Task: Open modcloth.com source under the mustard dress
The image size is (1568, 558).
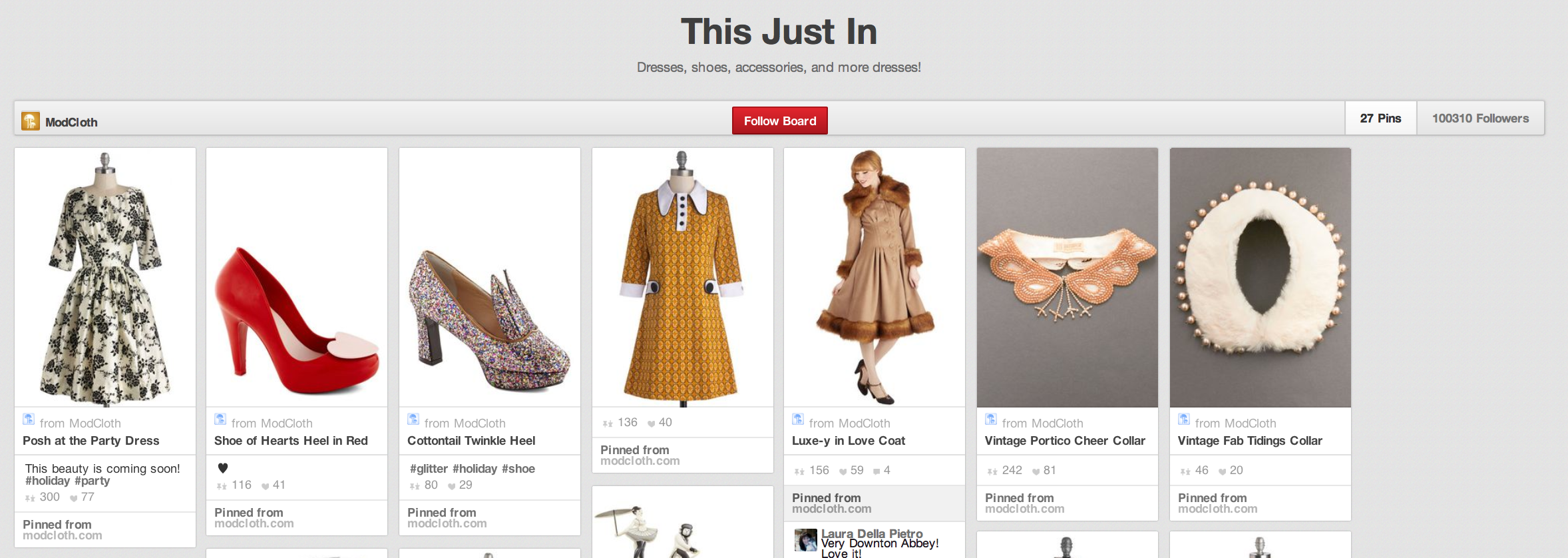Action: click(x=640, y=461)
